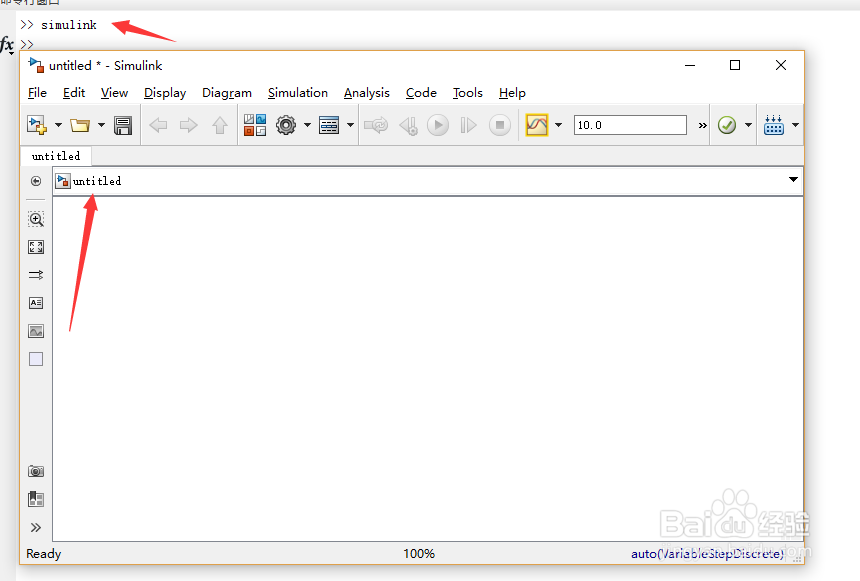Click the Update Diagram refresh icon
Viewport: 860px width, 581px height.
coord(376,125)
